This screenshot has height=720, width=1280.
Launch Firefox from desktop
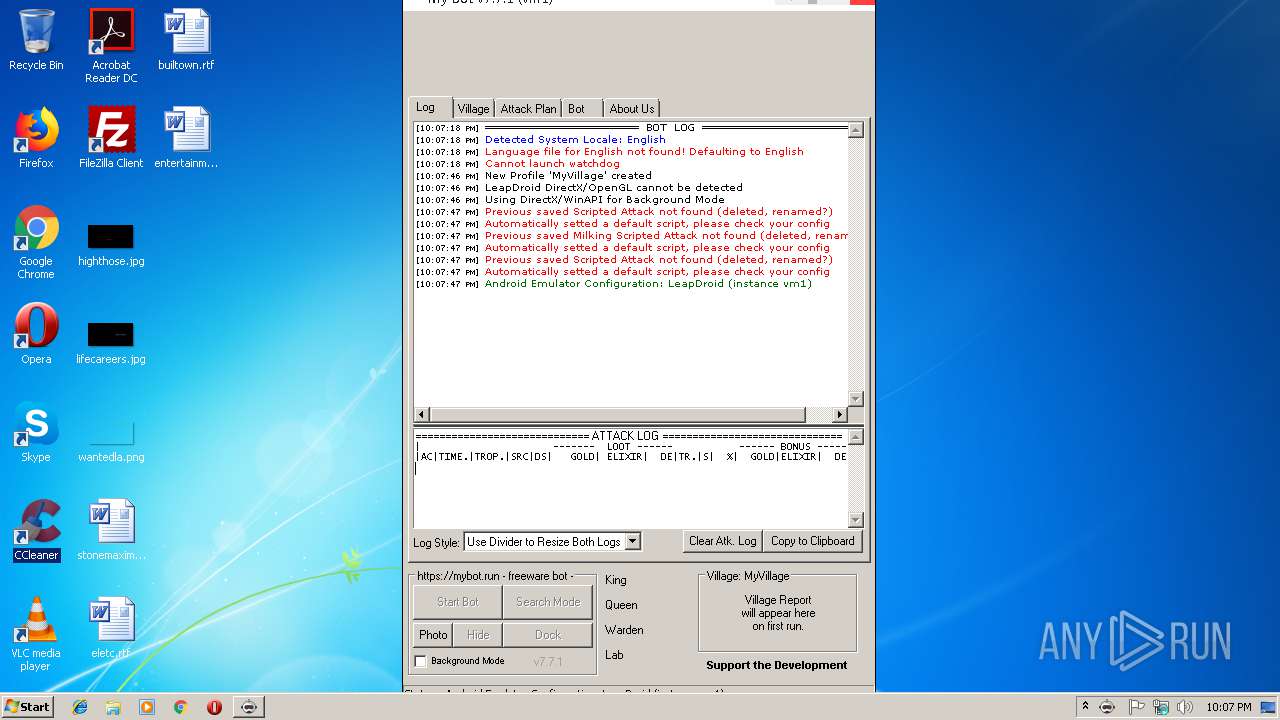coord(36,139)
